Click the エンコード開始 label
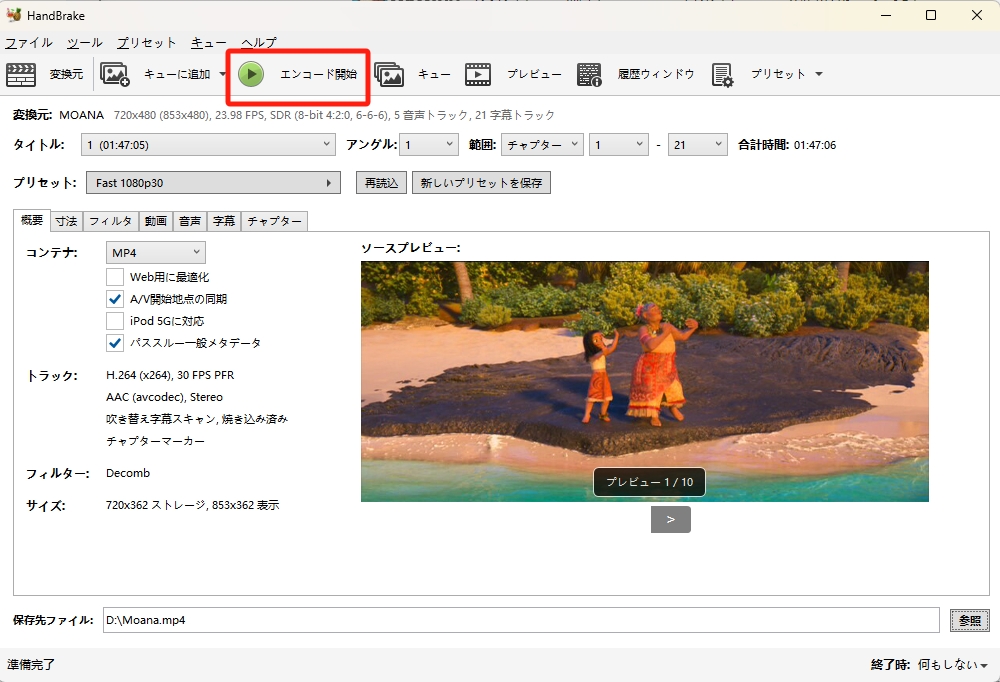This screenshot has height=682, width=1000. click(x=318, y=74)
